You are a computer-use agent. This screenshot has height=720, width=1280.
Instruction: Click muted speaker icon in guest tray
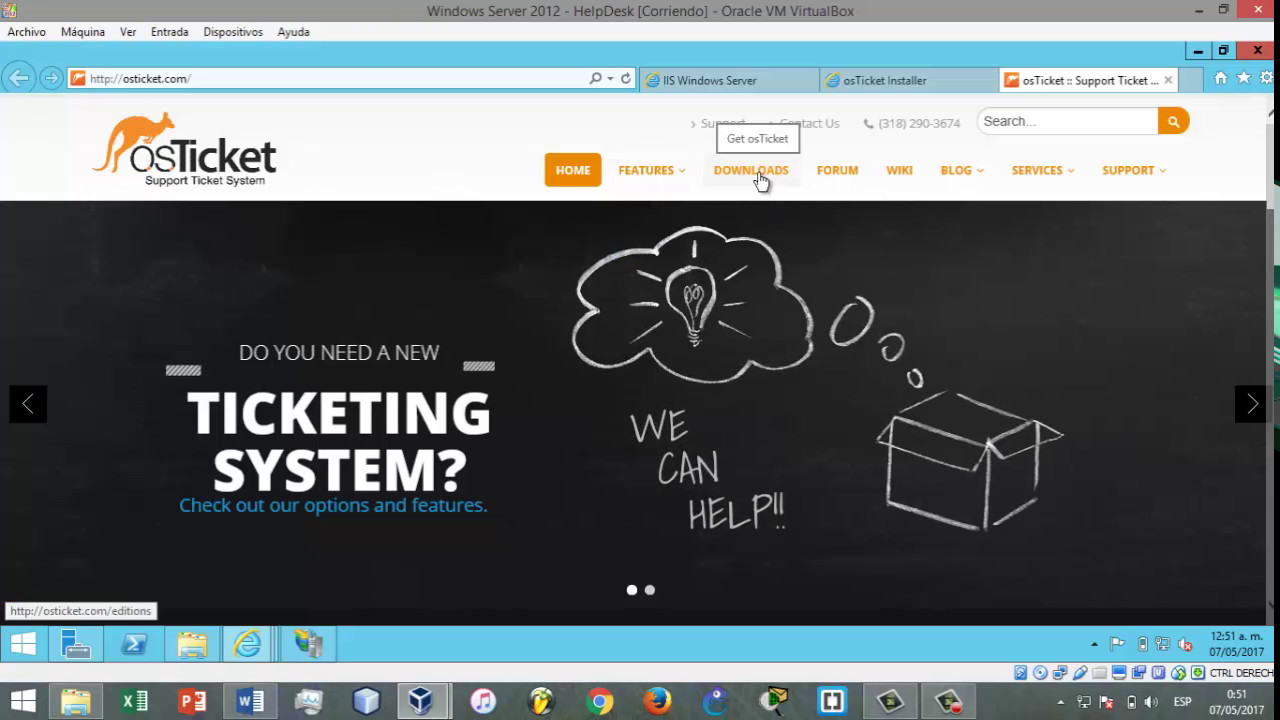1185,644
